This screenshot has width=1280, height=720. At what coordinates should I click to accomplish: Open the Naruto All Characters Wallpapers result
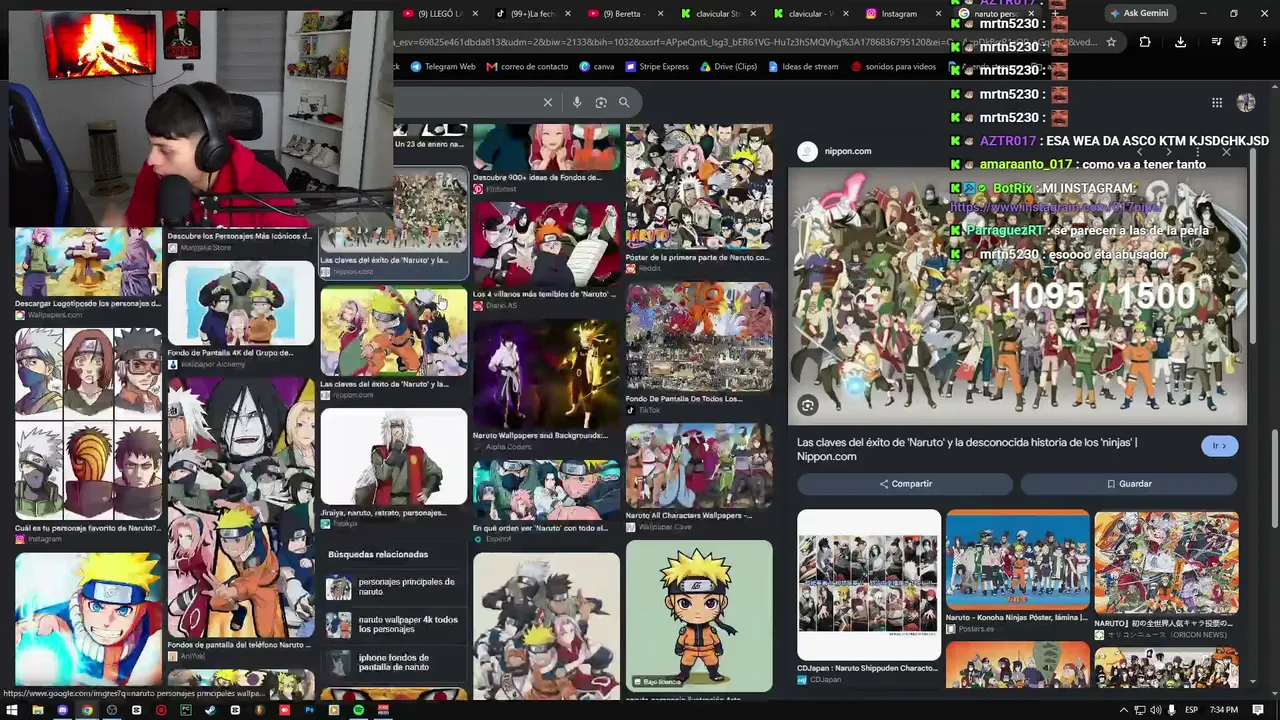699,466
